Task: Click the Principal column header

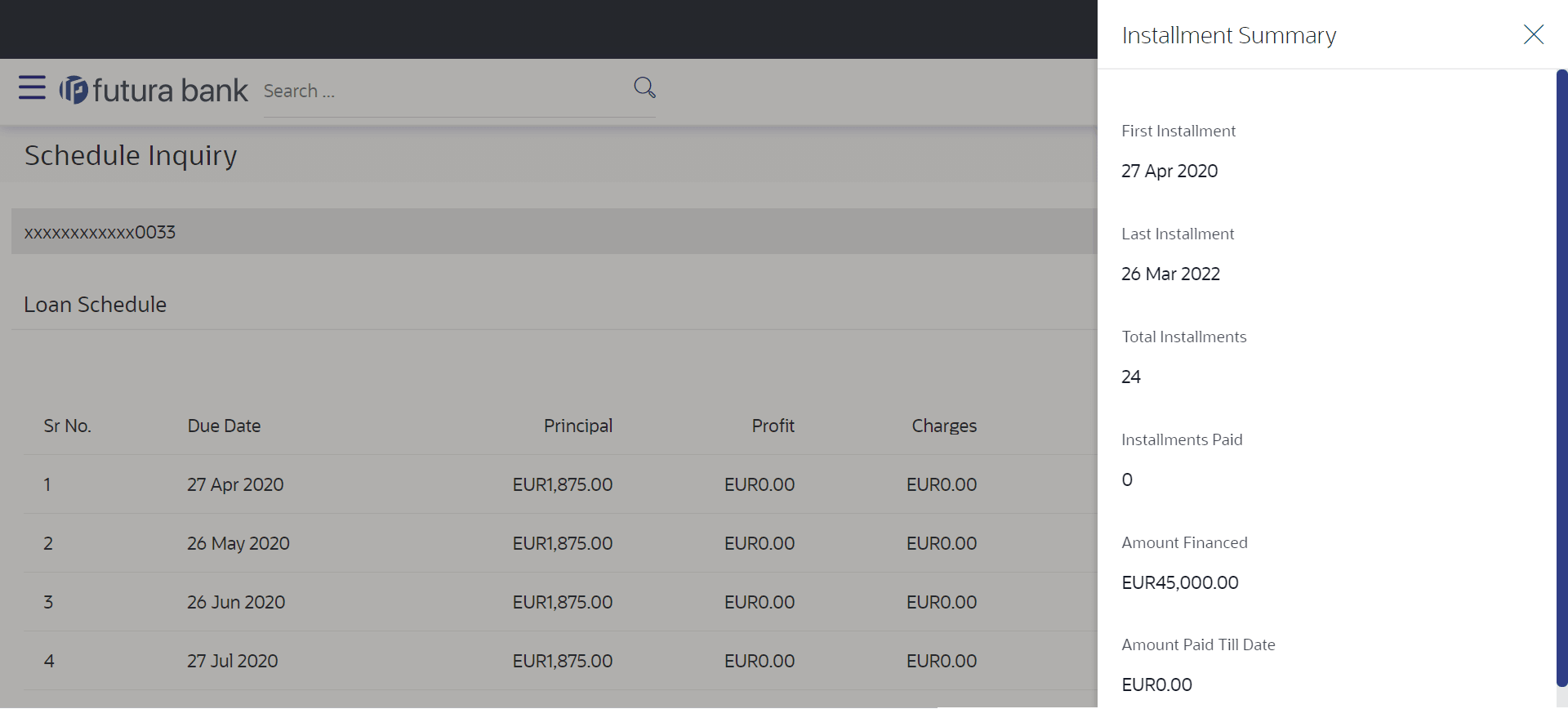Action: coord(577,426)
